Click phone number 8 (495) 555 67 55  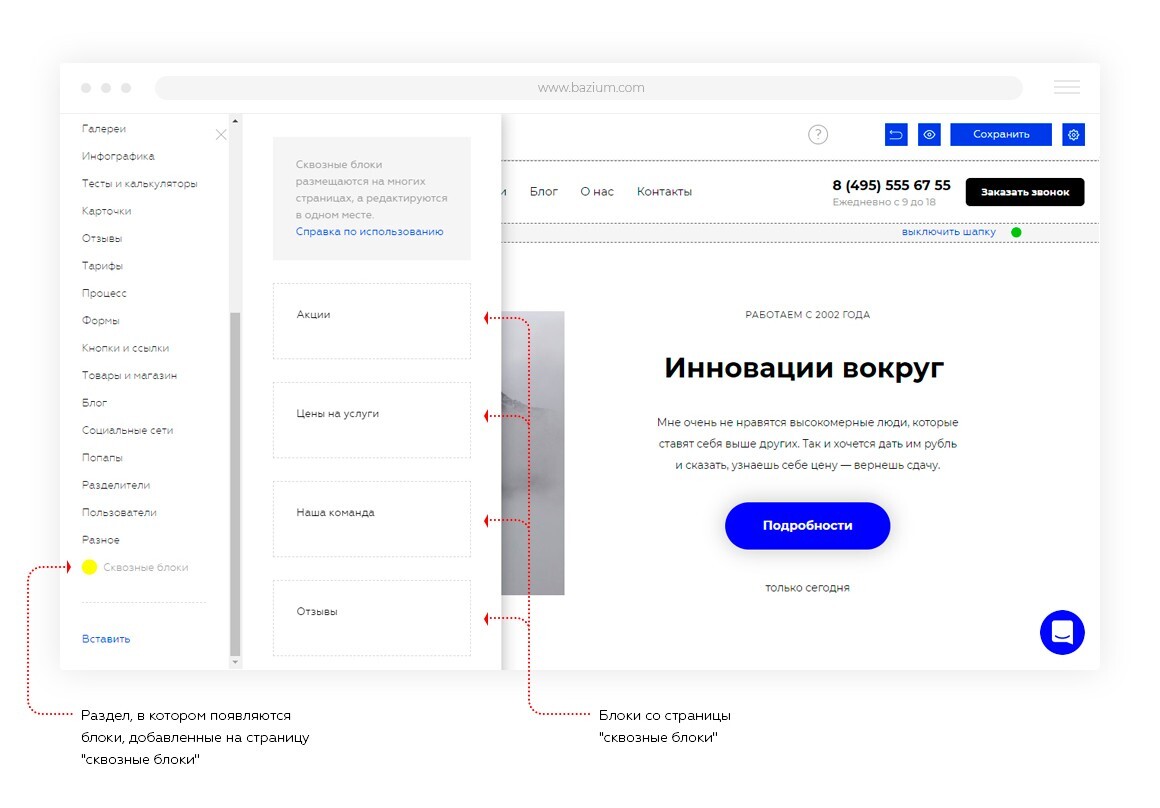pyautogui.click(x=891, y=185)
